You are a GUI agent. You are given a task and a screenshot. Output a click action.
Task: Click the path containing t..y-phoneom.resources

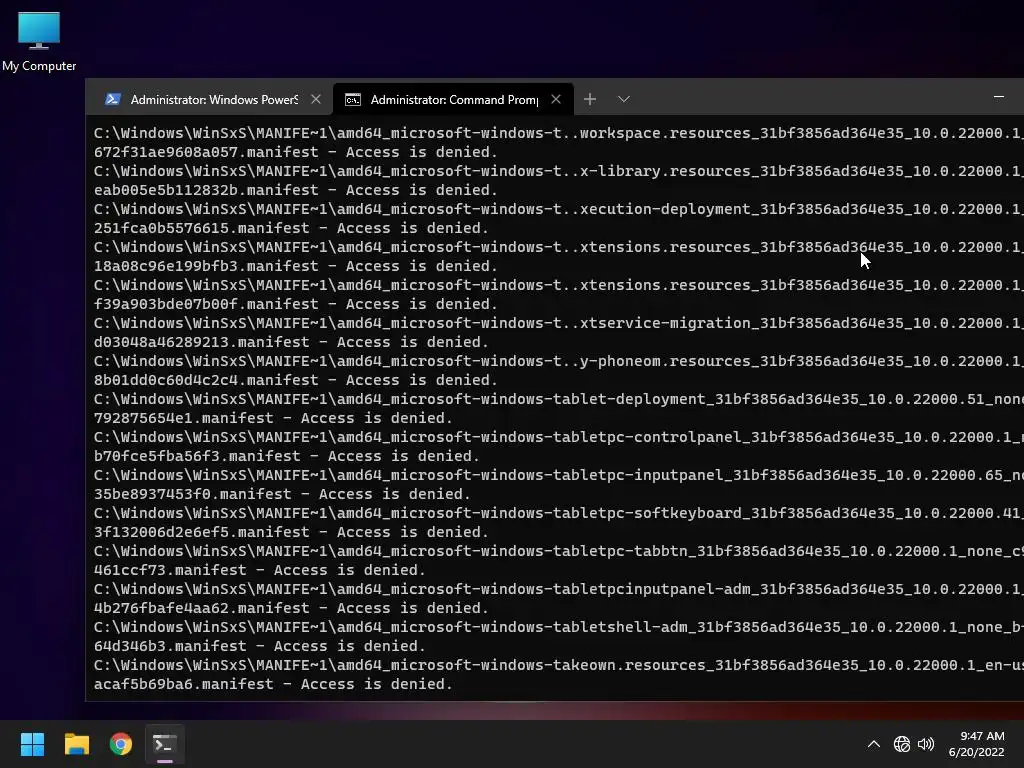558,361
